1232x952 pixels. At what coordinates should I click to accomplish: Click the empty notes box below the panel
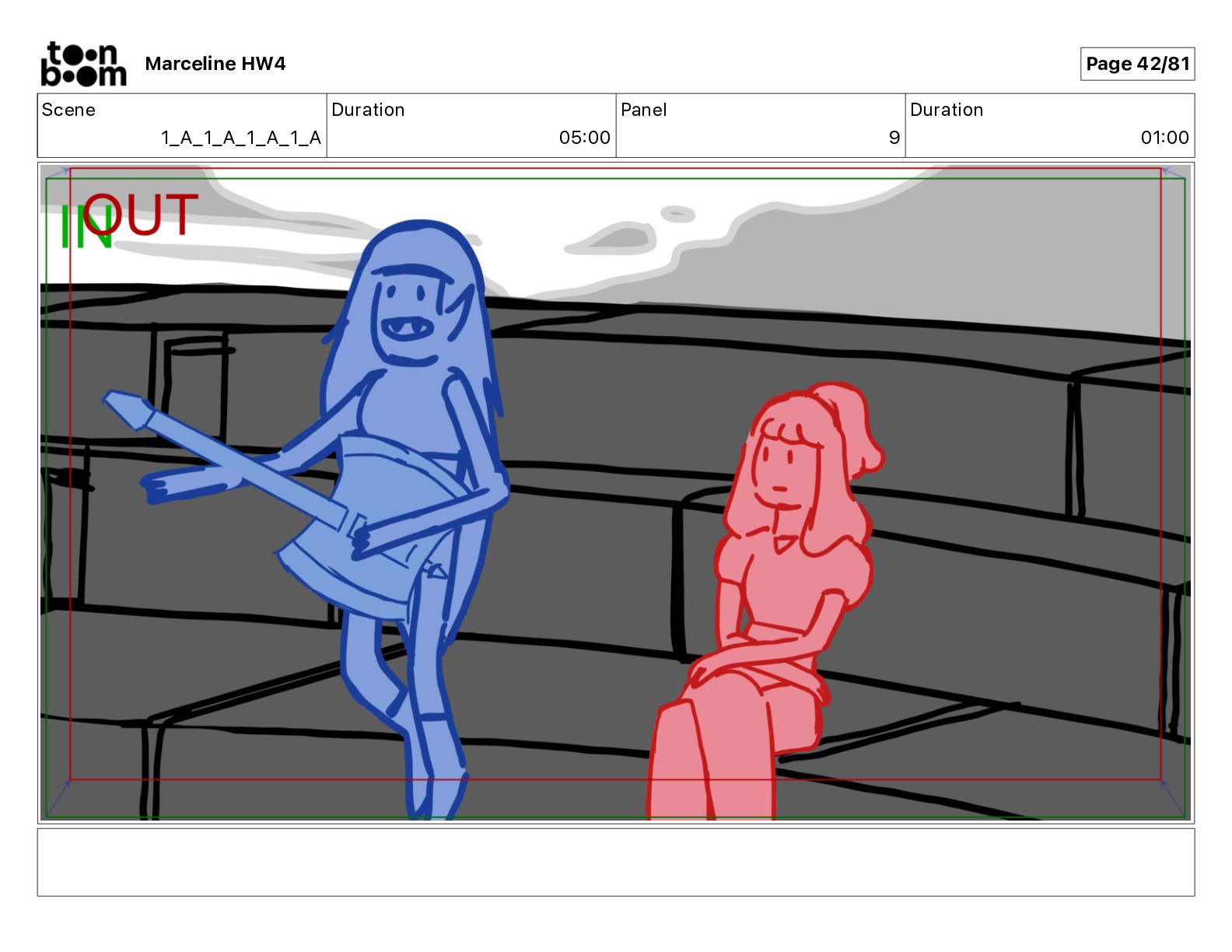pyautogui.click(x=616, y=863)
